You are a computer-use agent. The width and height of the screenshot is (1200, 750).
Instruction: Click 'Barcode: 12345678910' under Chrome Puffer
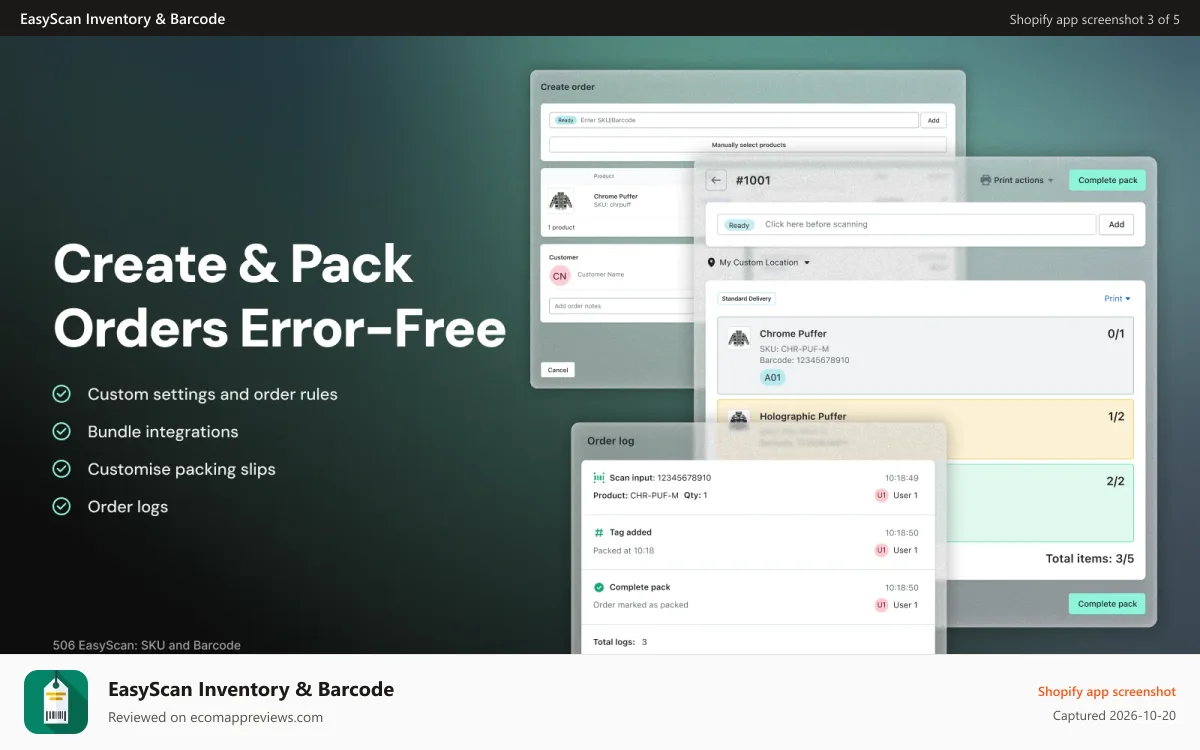pos(804,360)
